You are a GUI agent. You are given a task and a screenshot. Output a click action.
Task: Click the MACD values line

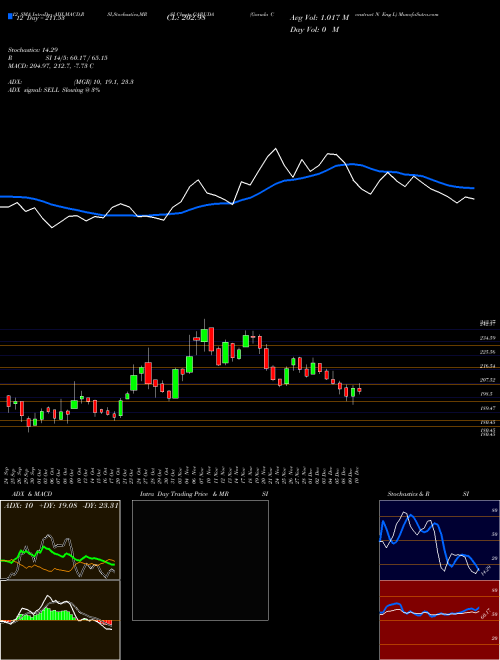pos(53,66)
